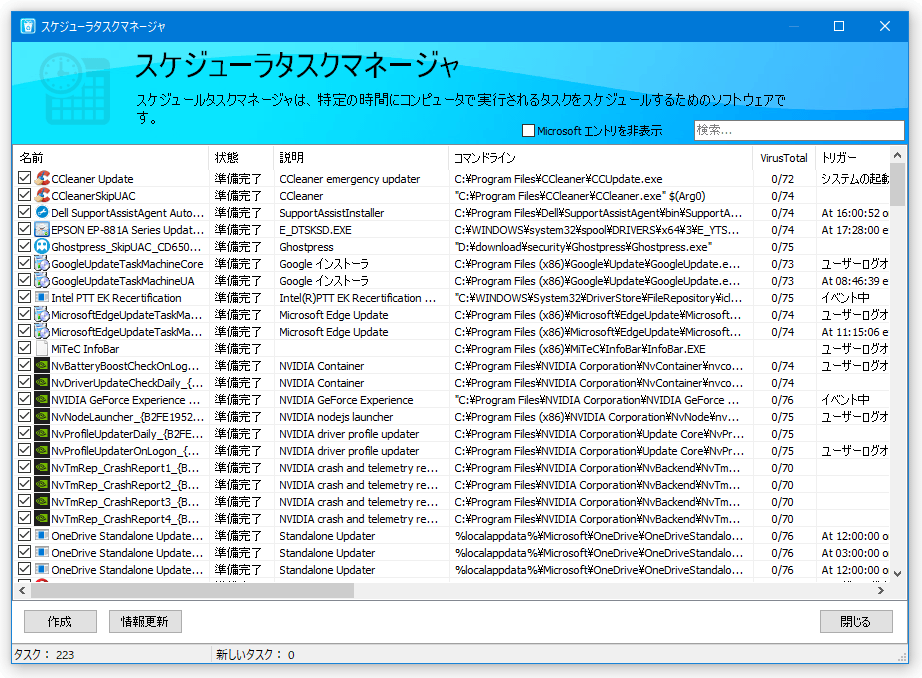Viewport: 922px width, 678px height.
Task: Click the NvTmRep_CrashReport2 NVIDIA icon
Action: 42,485
